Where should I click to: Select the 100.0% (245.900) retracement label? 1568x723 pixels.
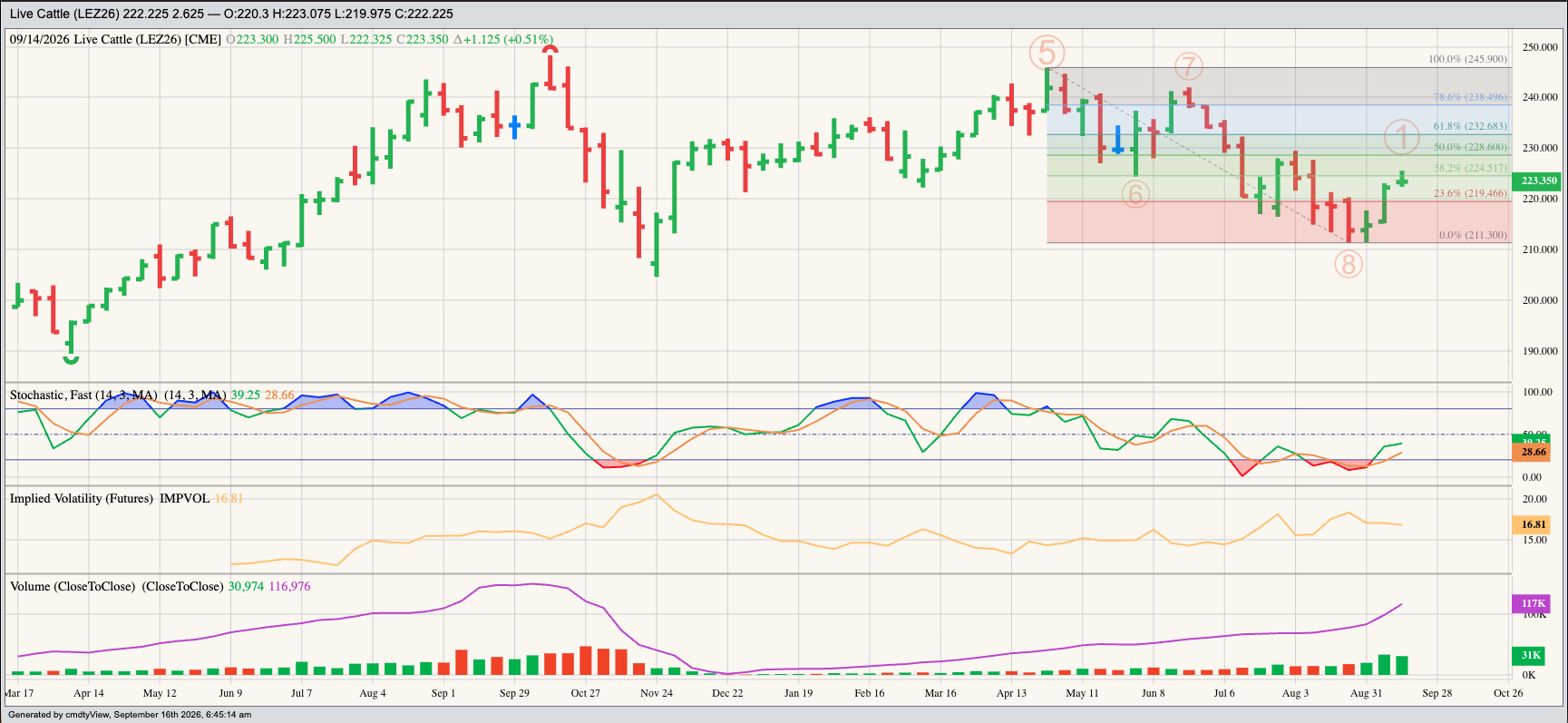click(x=1467, y=59)
